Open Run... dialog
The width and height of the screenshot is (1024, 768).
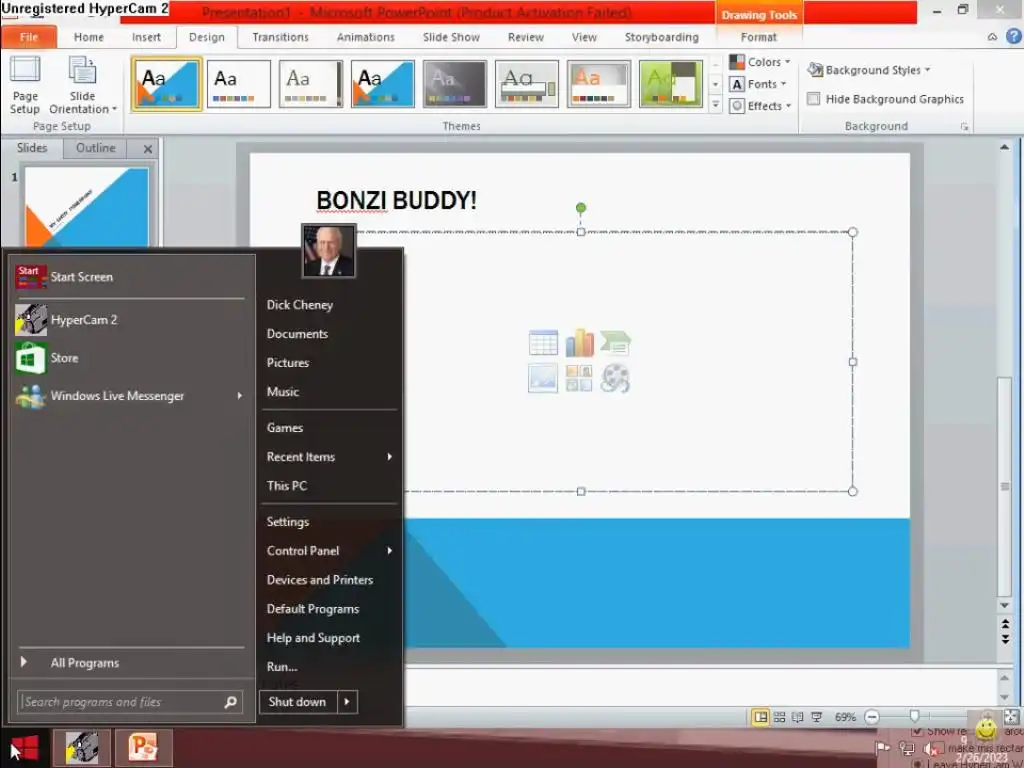point(282,667)
